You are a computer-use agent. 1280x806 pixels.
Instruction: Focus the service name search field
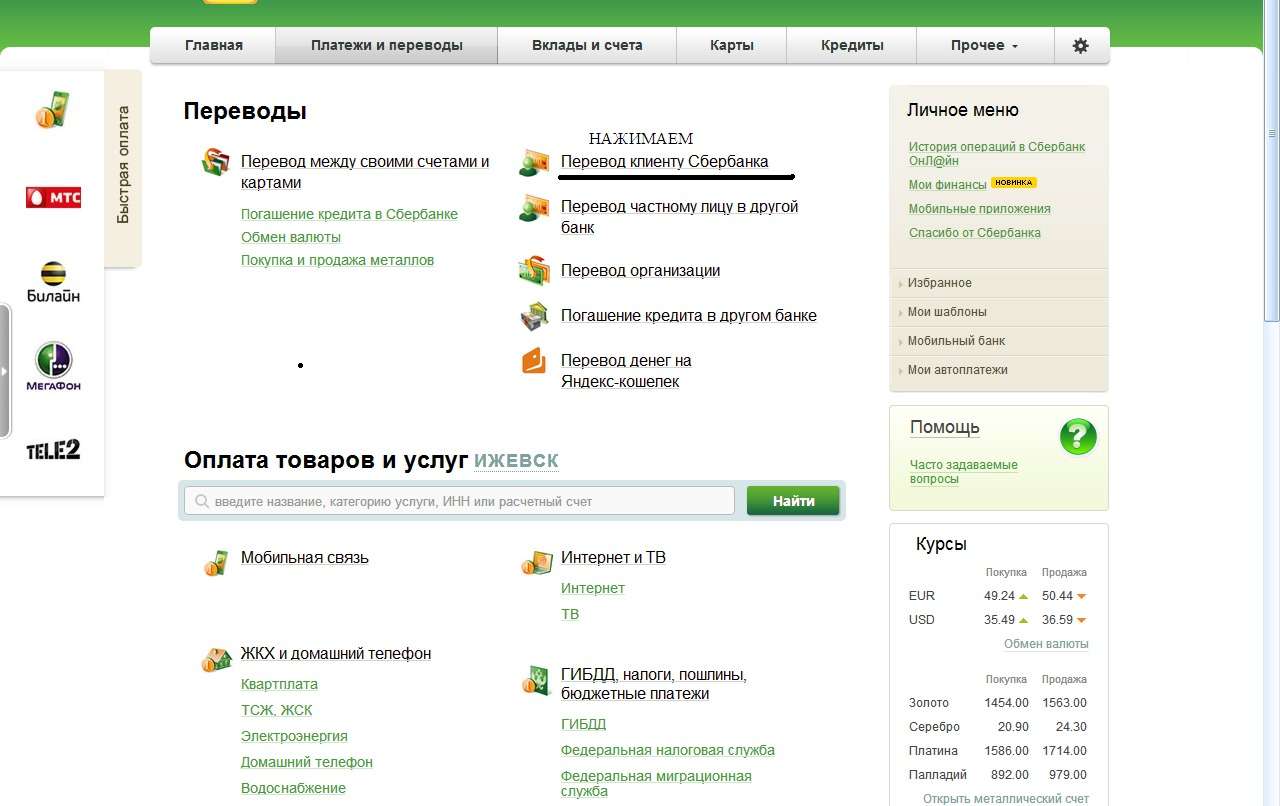459,501
